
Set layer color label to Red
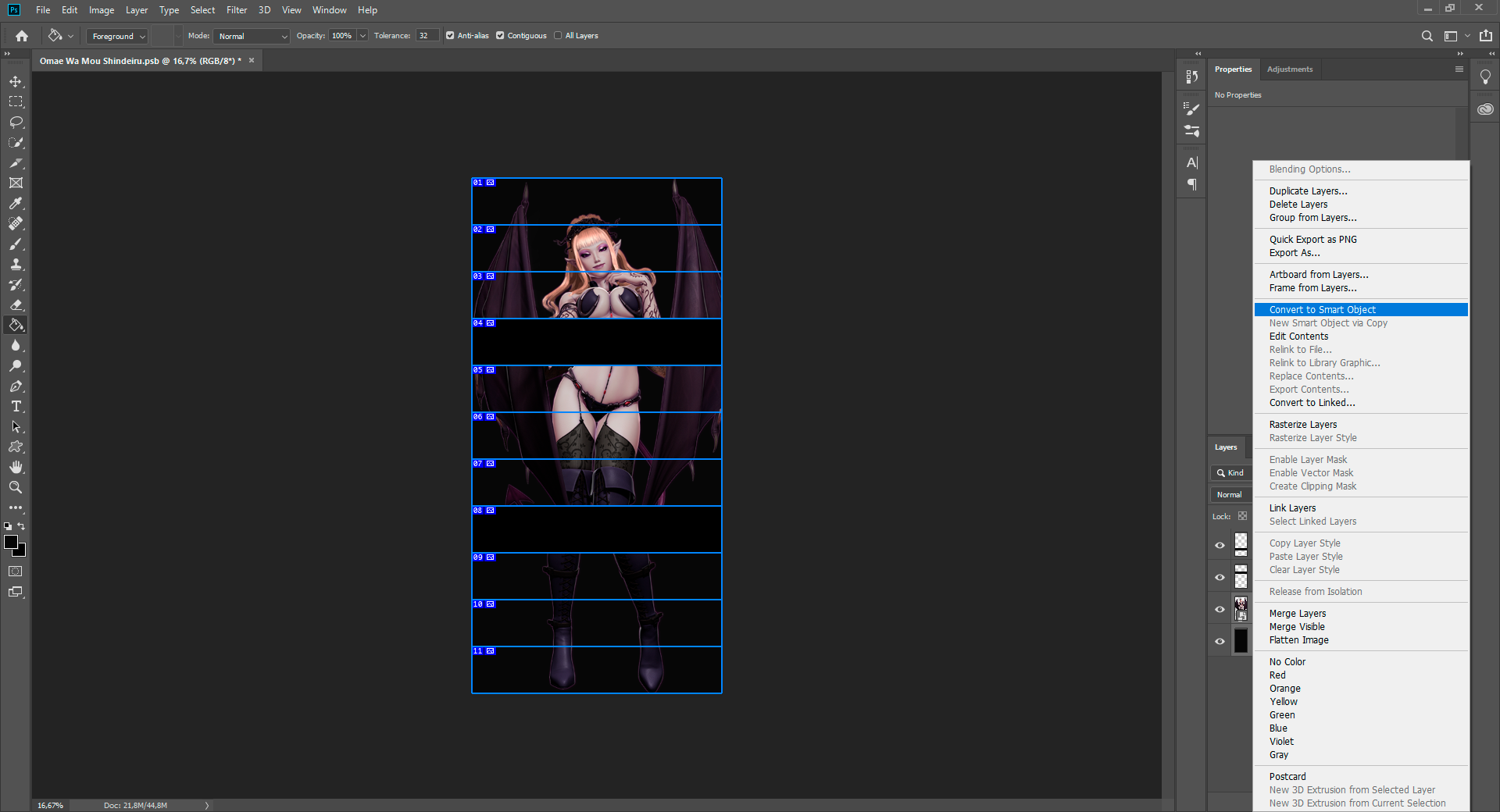point(1361,675)
